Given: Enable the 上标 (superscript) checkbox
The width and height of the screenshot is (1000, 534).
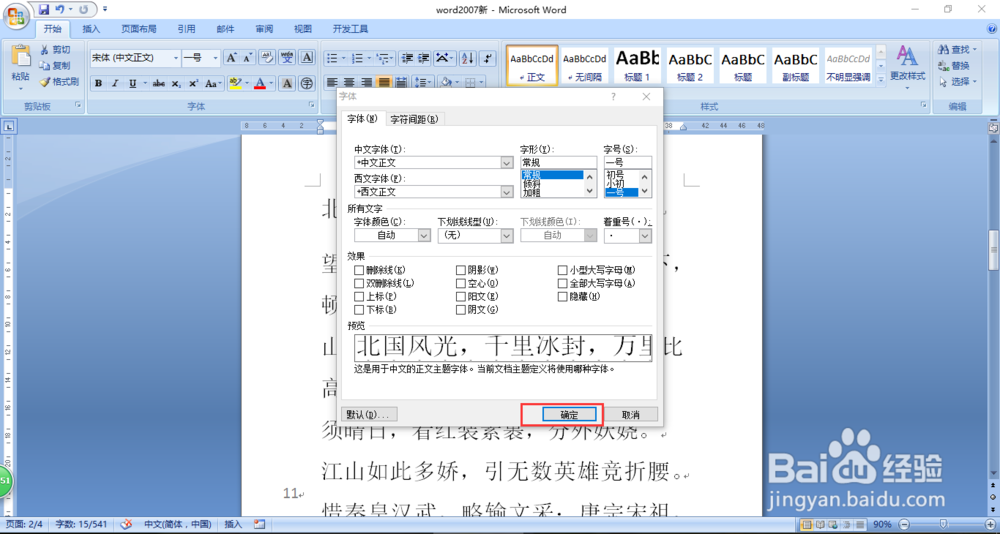Looking at the screenshot, I should [x=359, y=297].
